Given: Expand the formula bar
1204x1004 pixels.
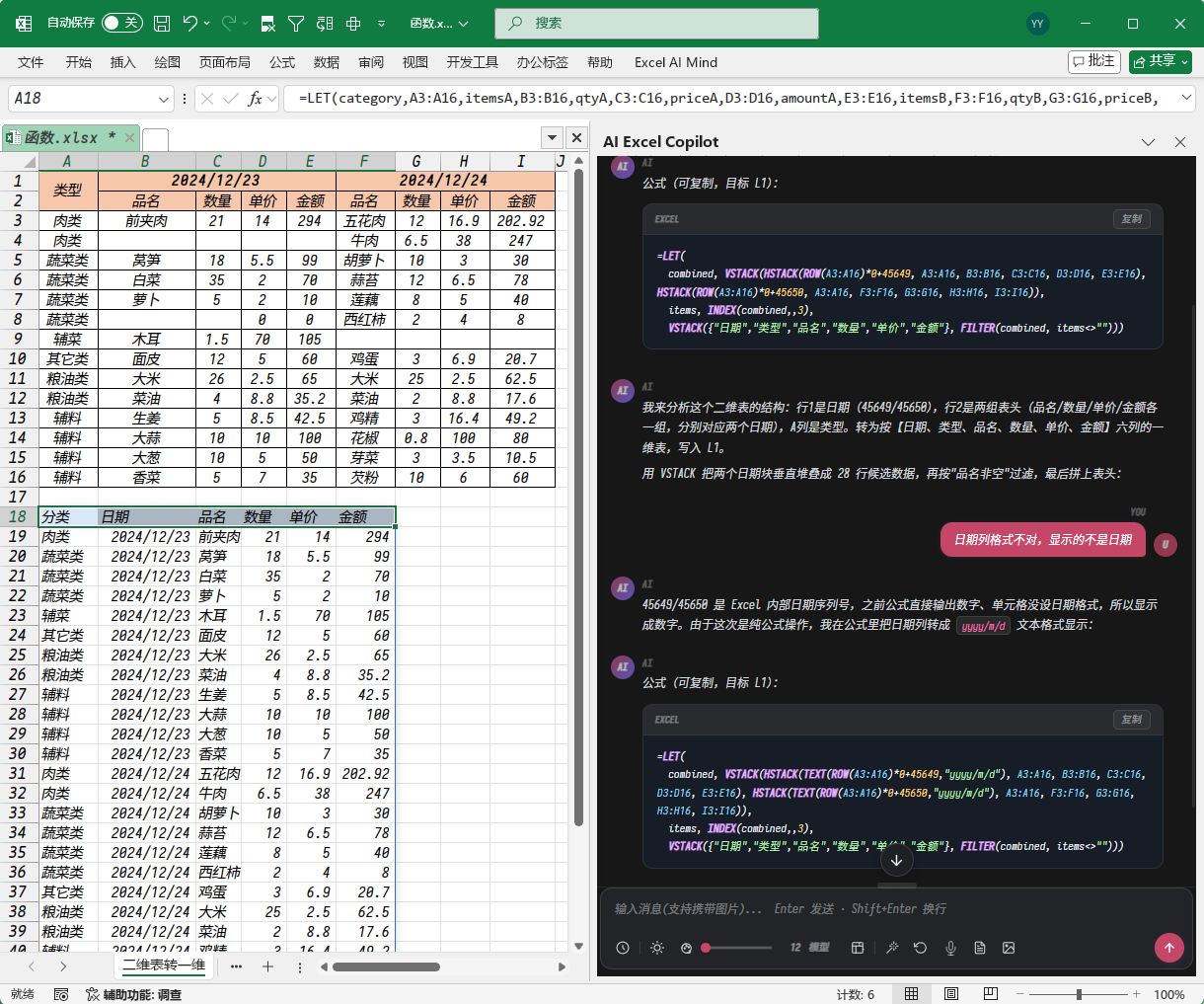Looking at the screenshot, I should pyautogui.click(x=1186, y=98).
